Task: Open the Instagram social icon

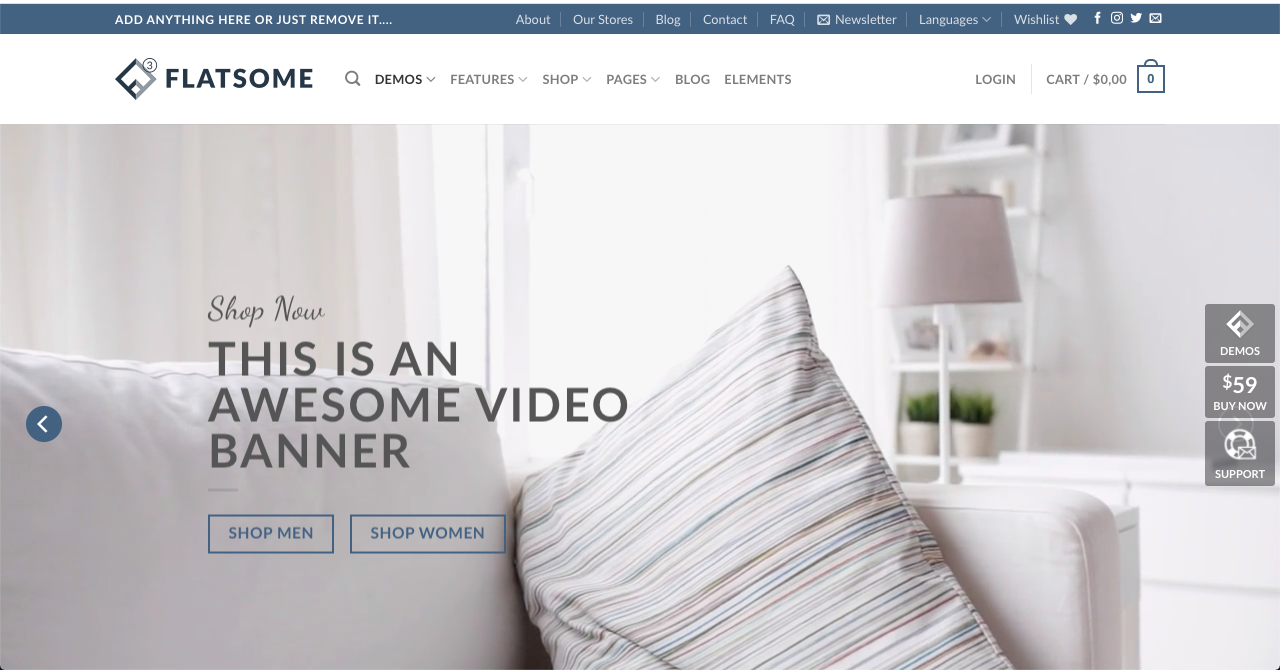Action: pyautogui.click(x=1117, y=18)
